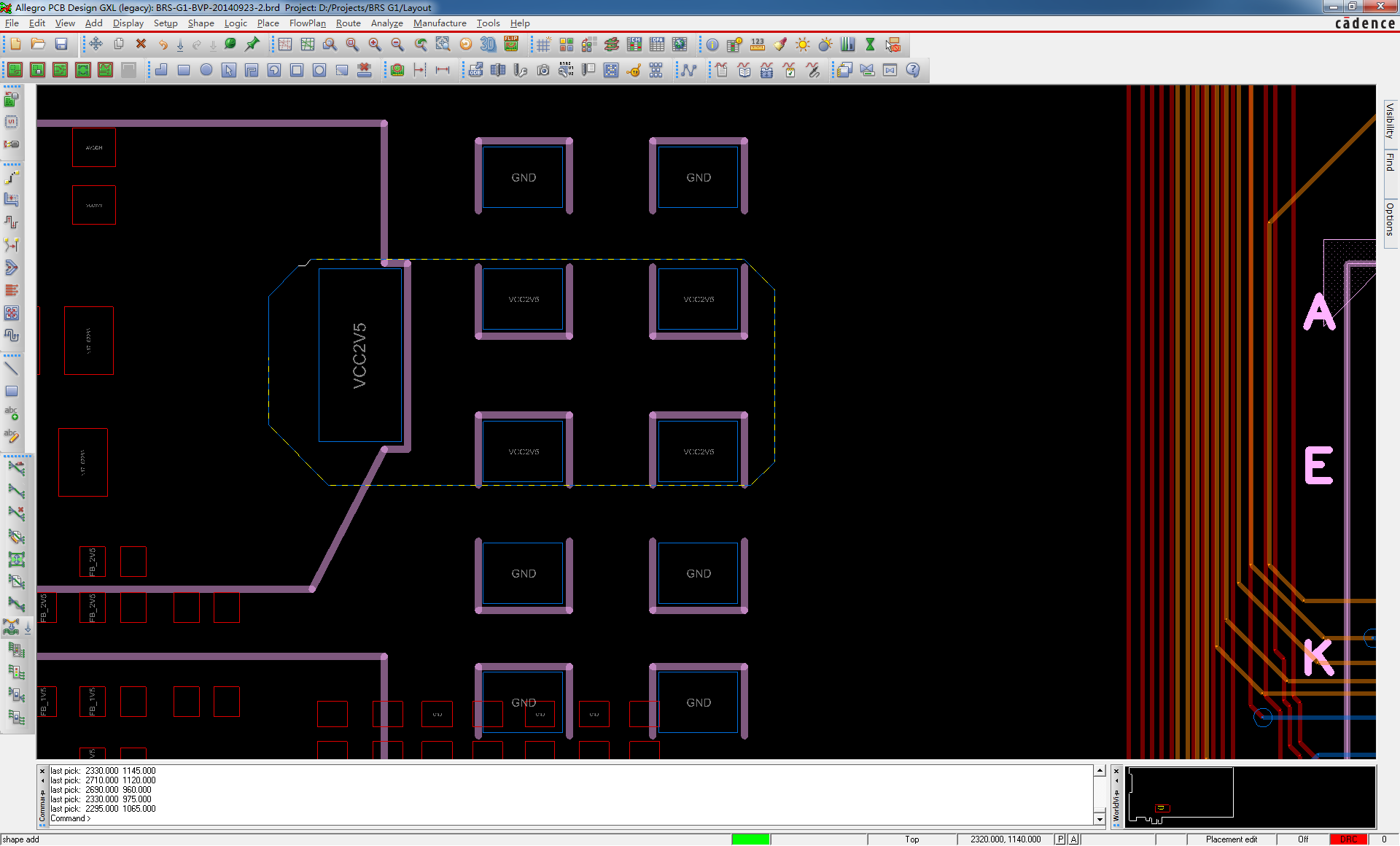Click in the WorldView overview thumbnail
The width and height of the screenshot is (1400, 846).
coord(1250,796)
